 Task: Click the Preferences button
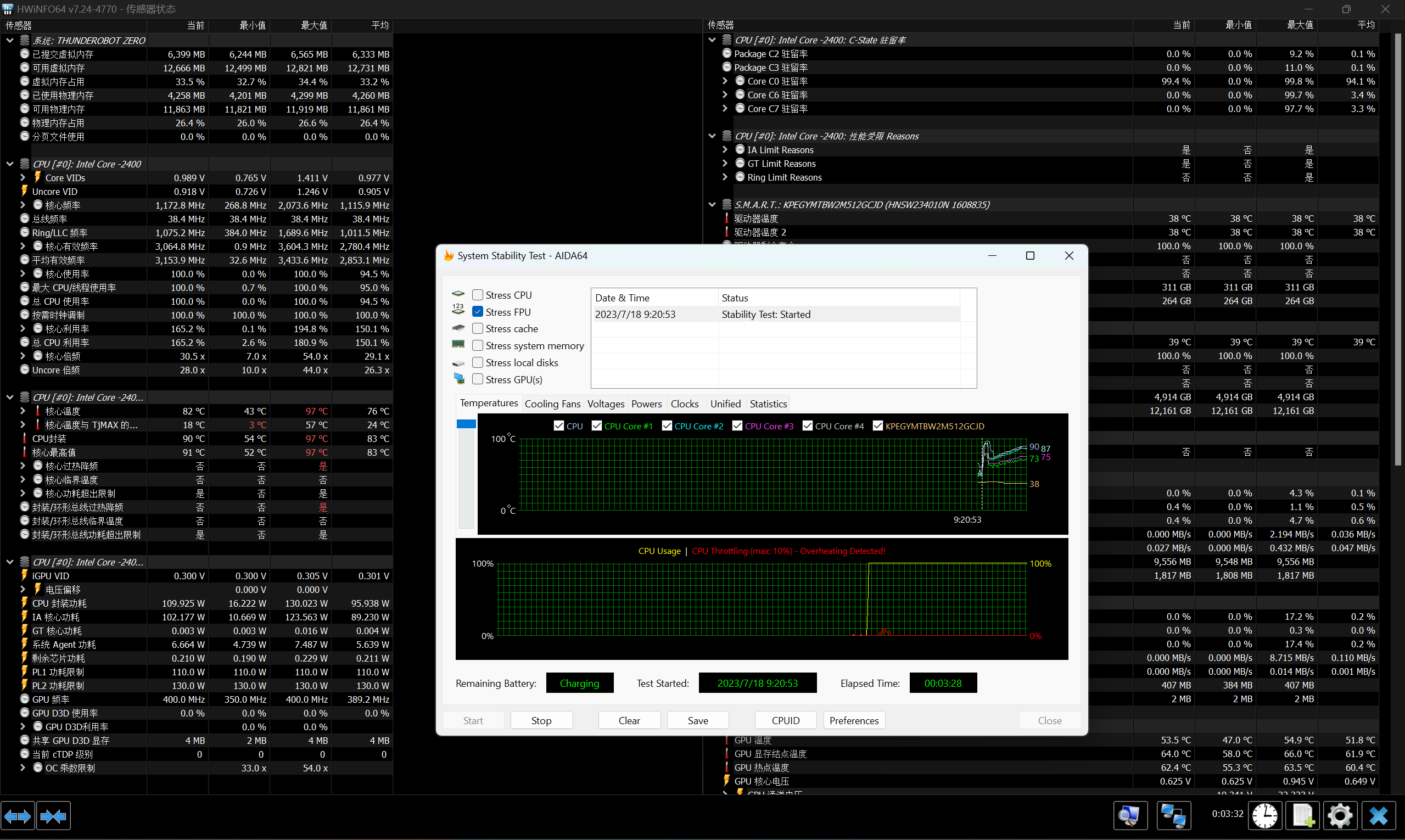click(x=854, y=720)
